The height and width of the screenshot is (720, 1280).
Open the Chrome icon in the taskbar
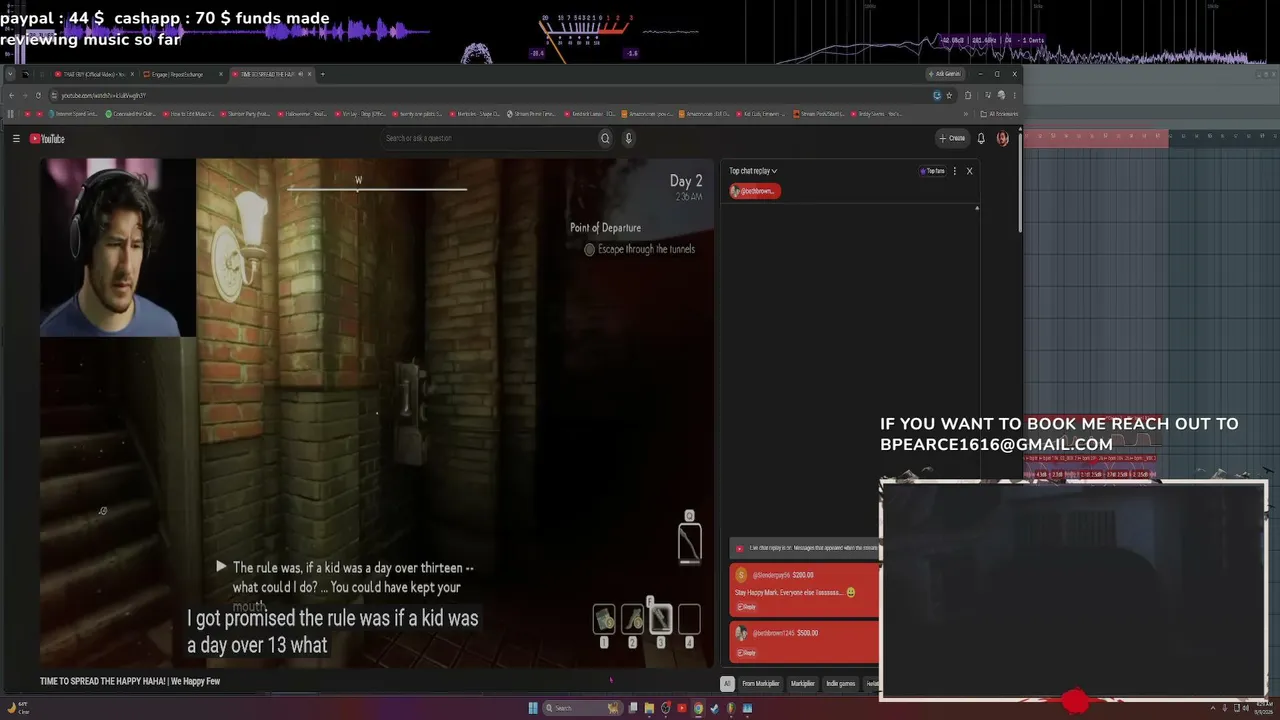click(x=698, y=708)
